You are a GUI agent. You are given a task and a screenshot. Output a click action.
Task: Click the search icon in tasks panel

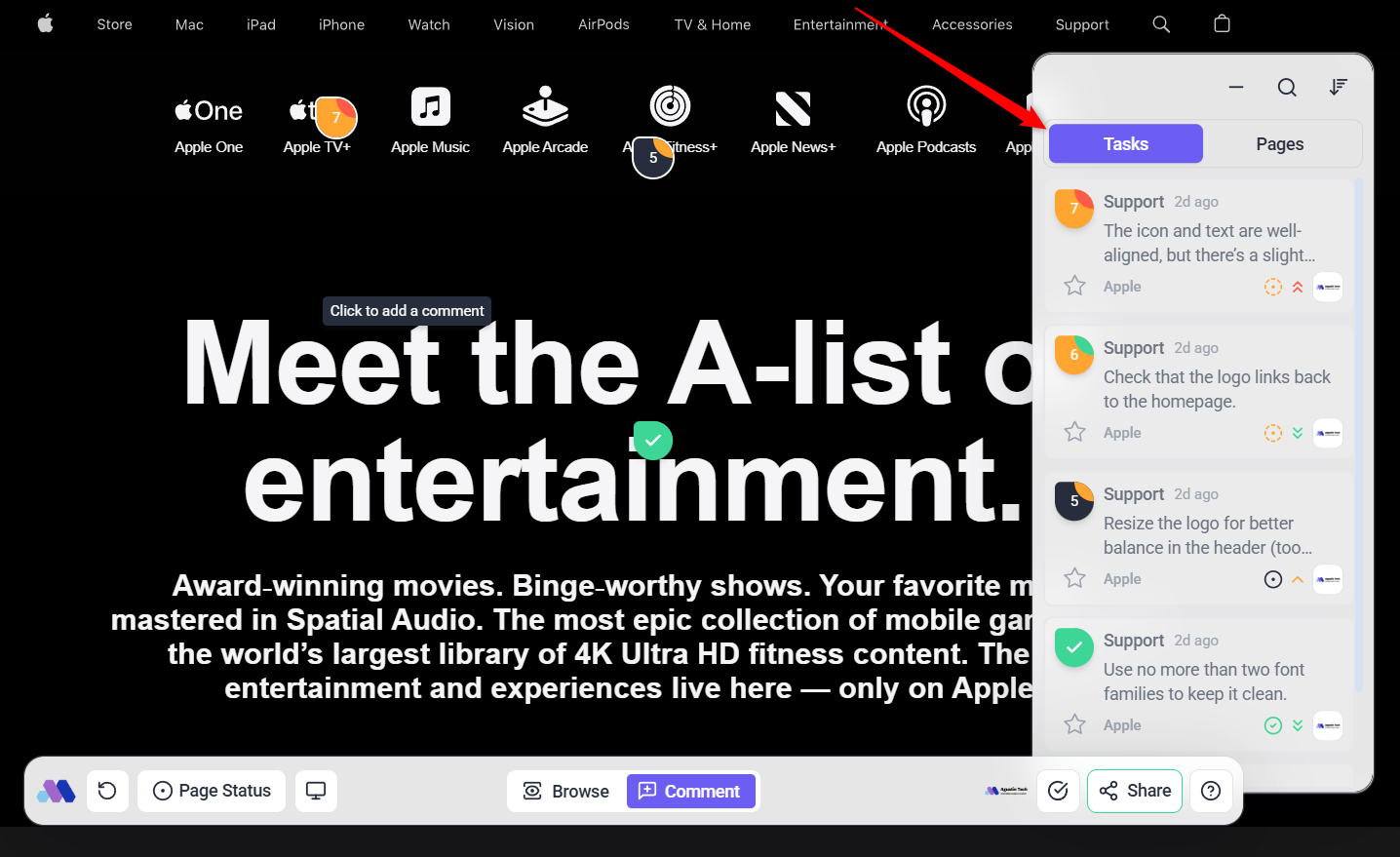tap(1287, 88)
